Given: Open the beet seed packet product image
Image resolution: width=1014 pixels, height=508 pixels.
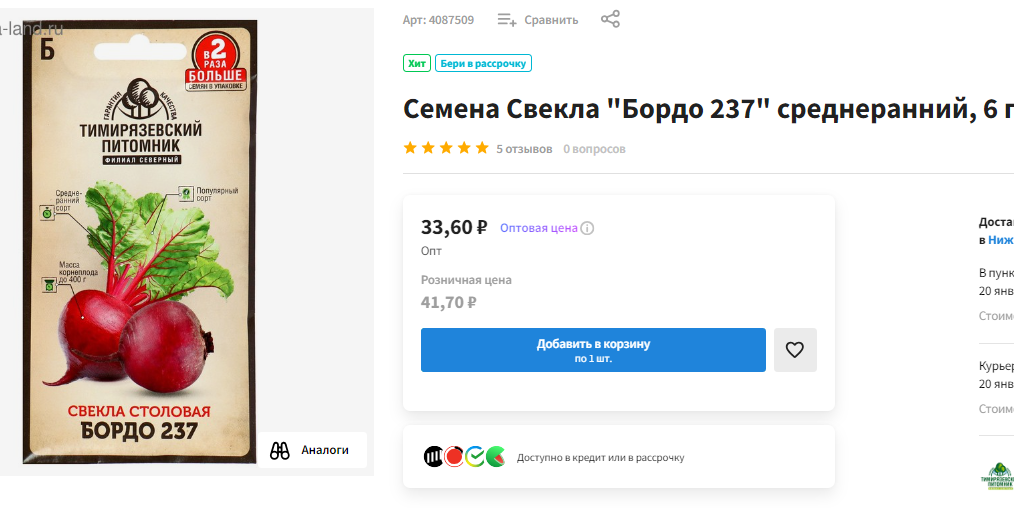Looking at the screenshot, I should pyautogui.click(x=142, y=240).
